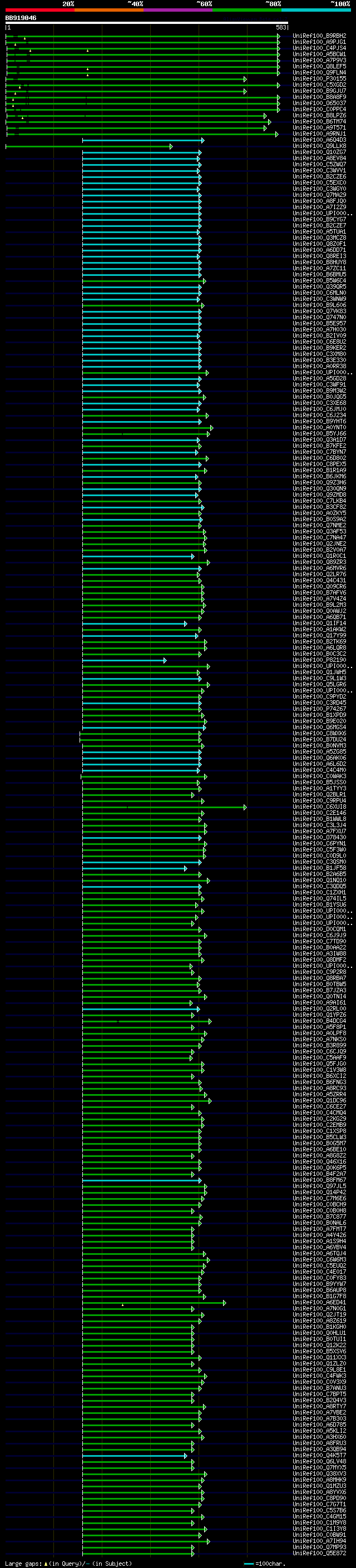Click the white query sequence bar
The height and width of the screenshot is (1568, 356).
pos(147,22)
